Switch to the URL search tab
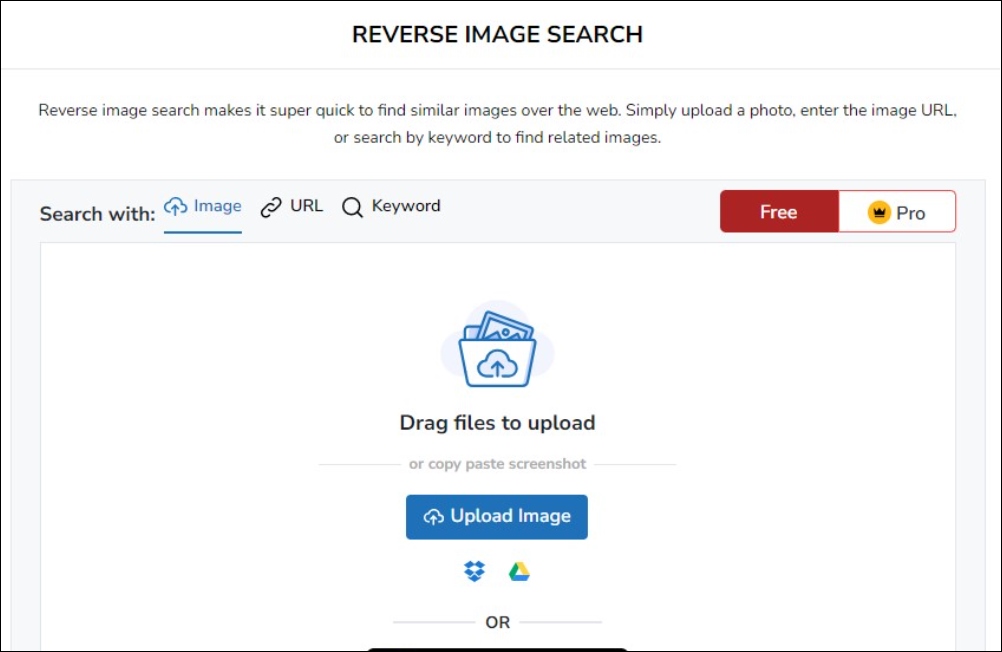This screenshot has height=652, width=1002. tap(292, 206)
